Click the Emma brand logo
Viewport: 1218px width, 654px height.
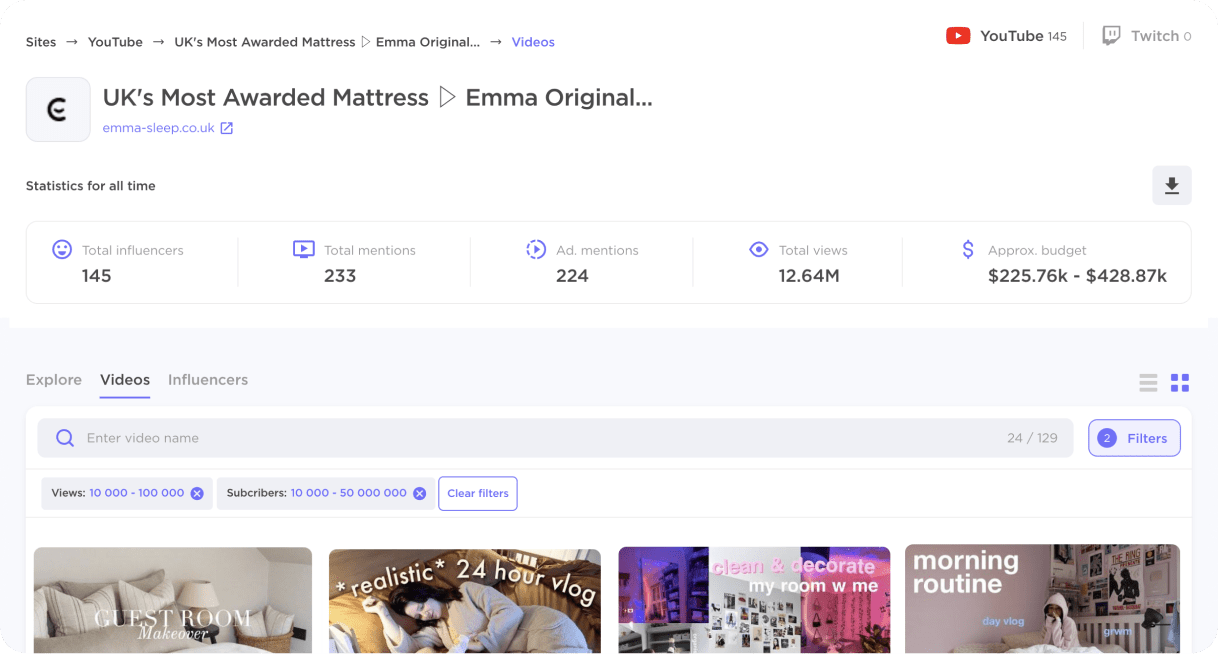[58, 109]
